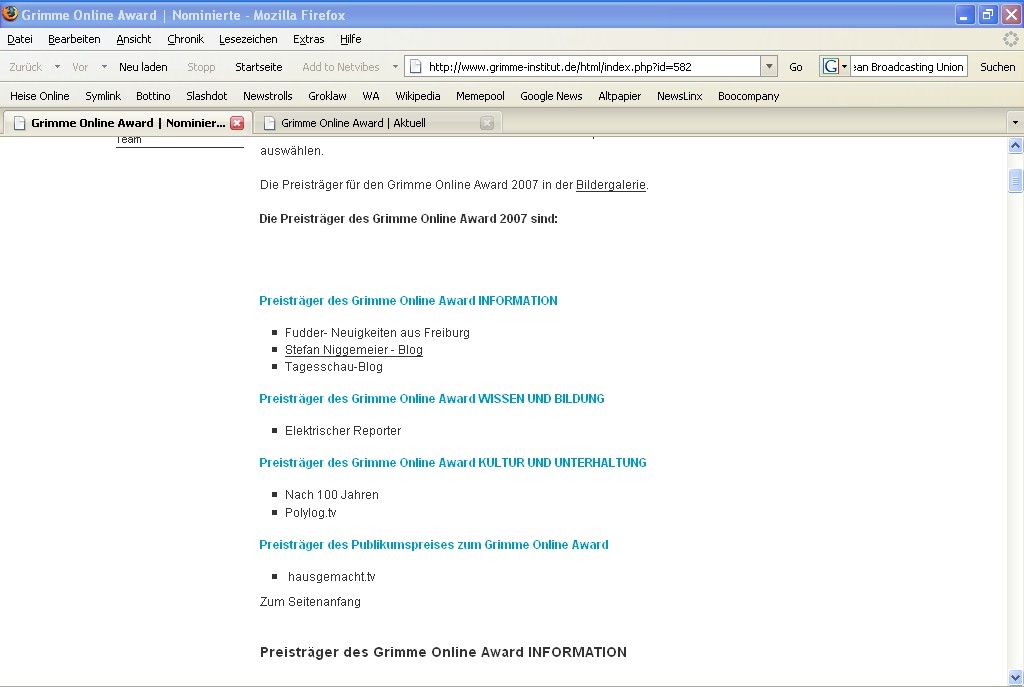This screenshot has width=1024, height=687.
Task: Click scrollbar up arrow
Action: [1015, 146]
